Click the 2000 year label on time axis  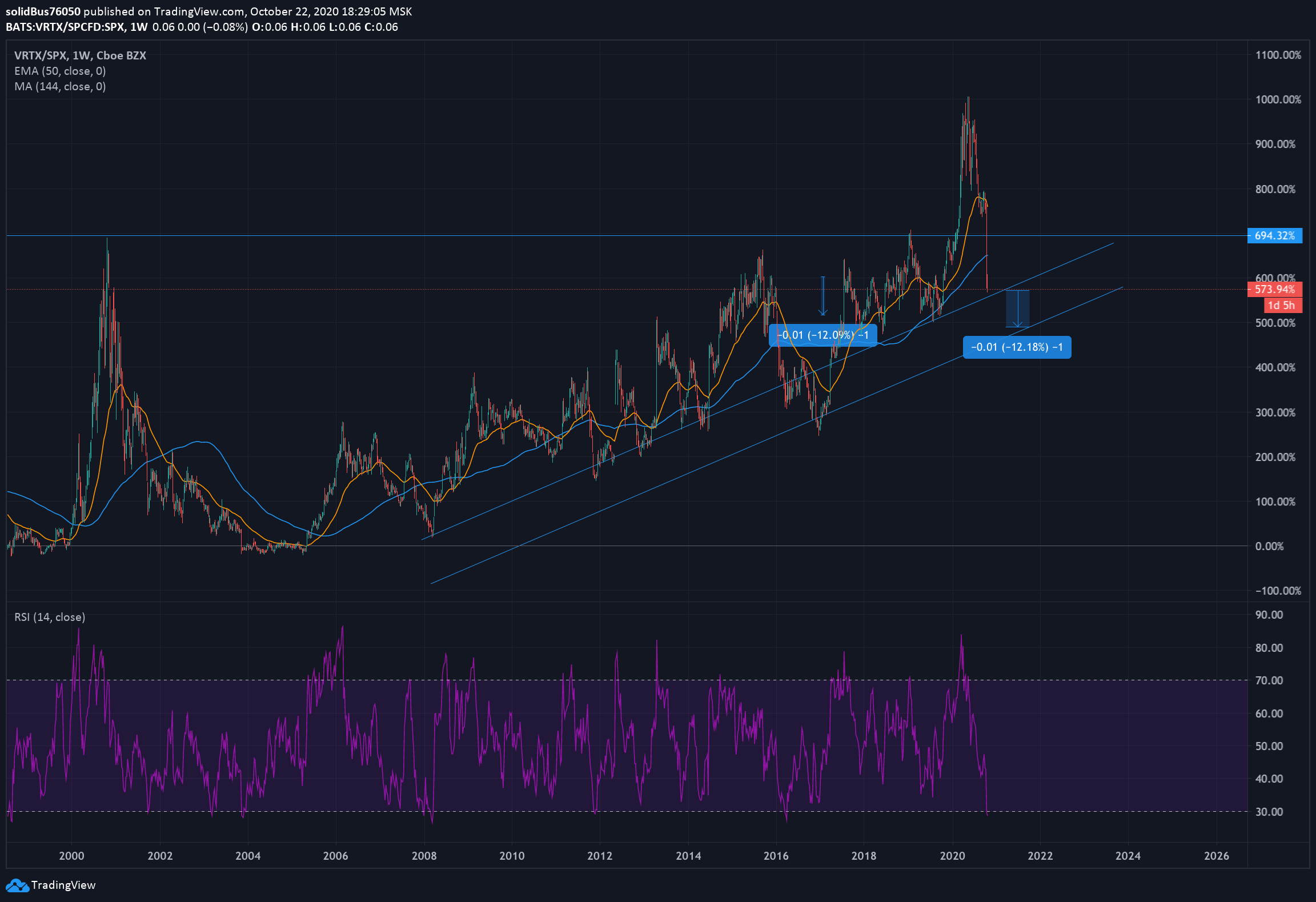(71, 856)
